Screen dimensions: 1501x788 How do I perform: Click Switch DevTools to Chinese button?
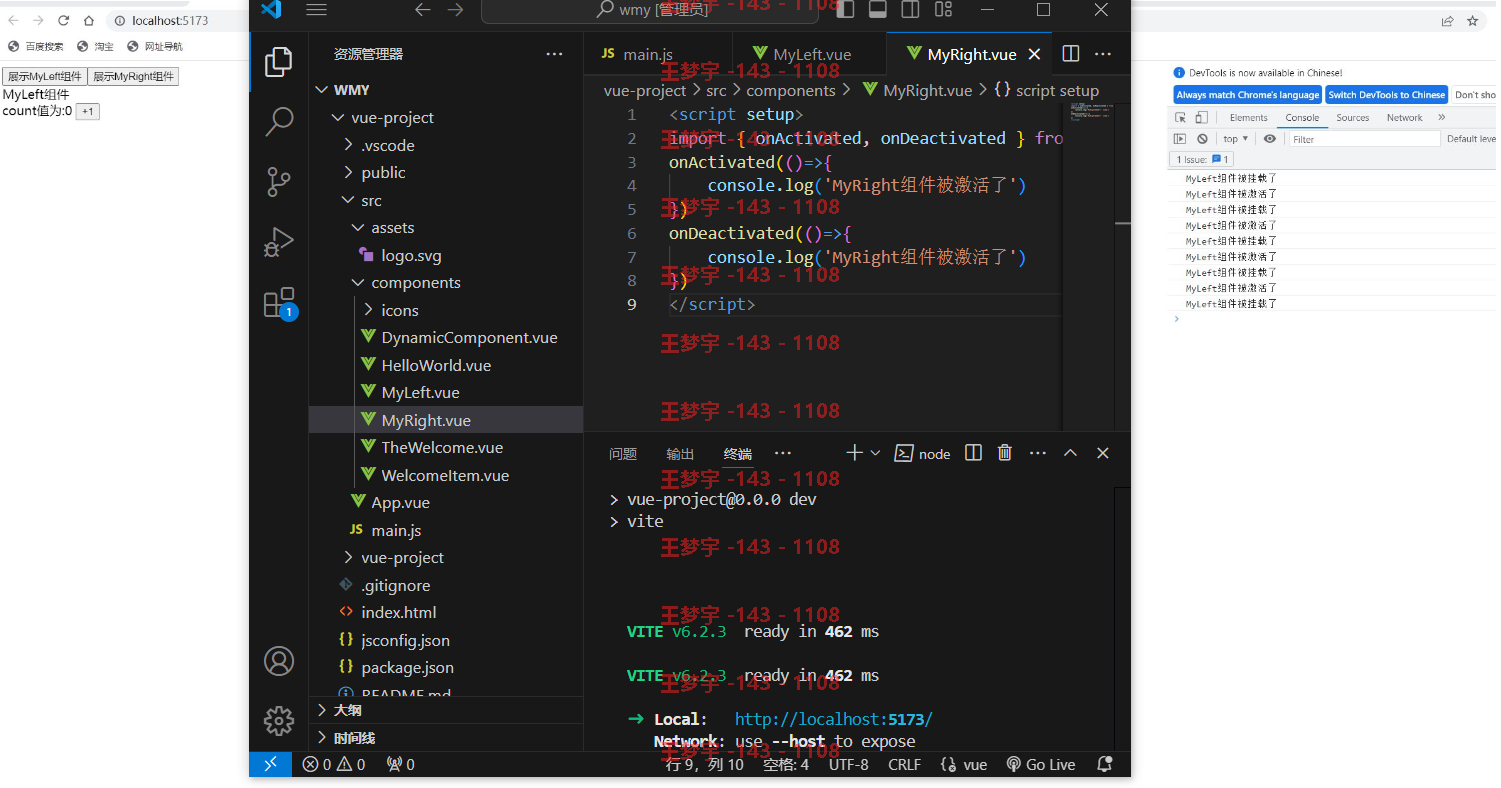[1386, 95]
